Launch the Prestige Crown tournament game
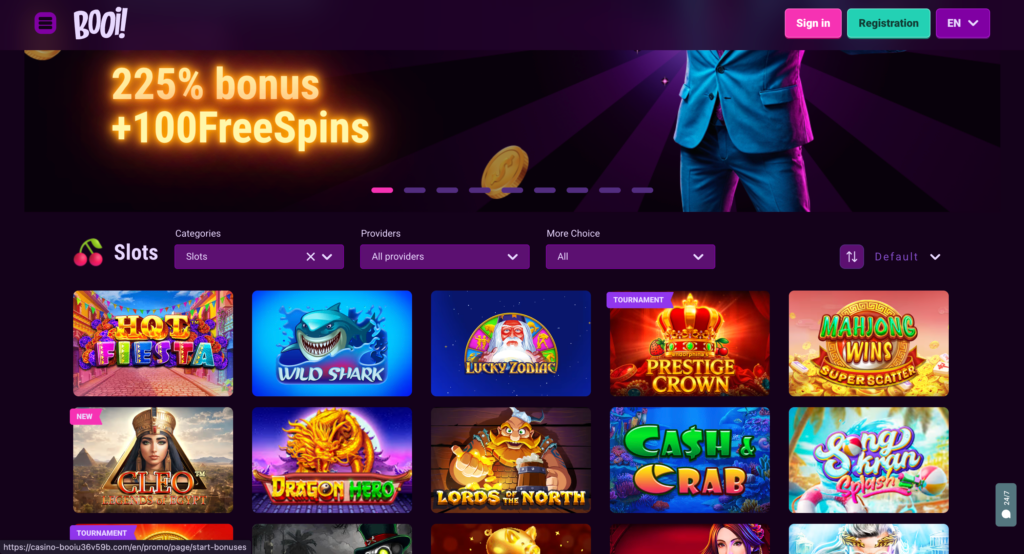 (690, 344)
